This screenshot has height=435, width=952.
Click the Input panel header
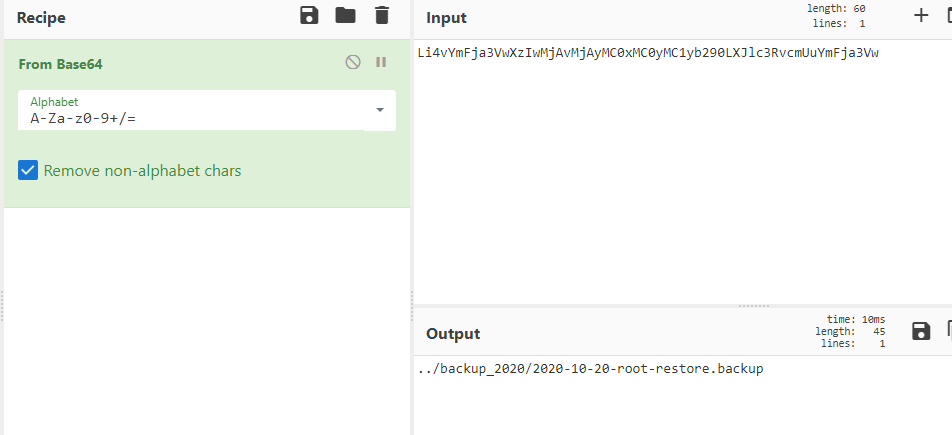tap(446, 18)
